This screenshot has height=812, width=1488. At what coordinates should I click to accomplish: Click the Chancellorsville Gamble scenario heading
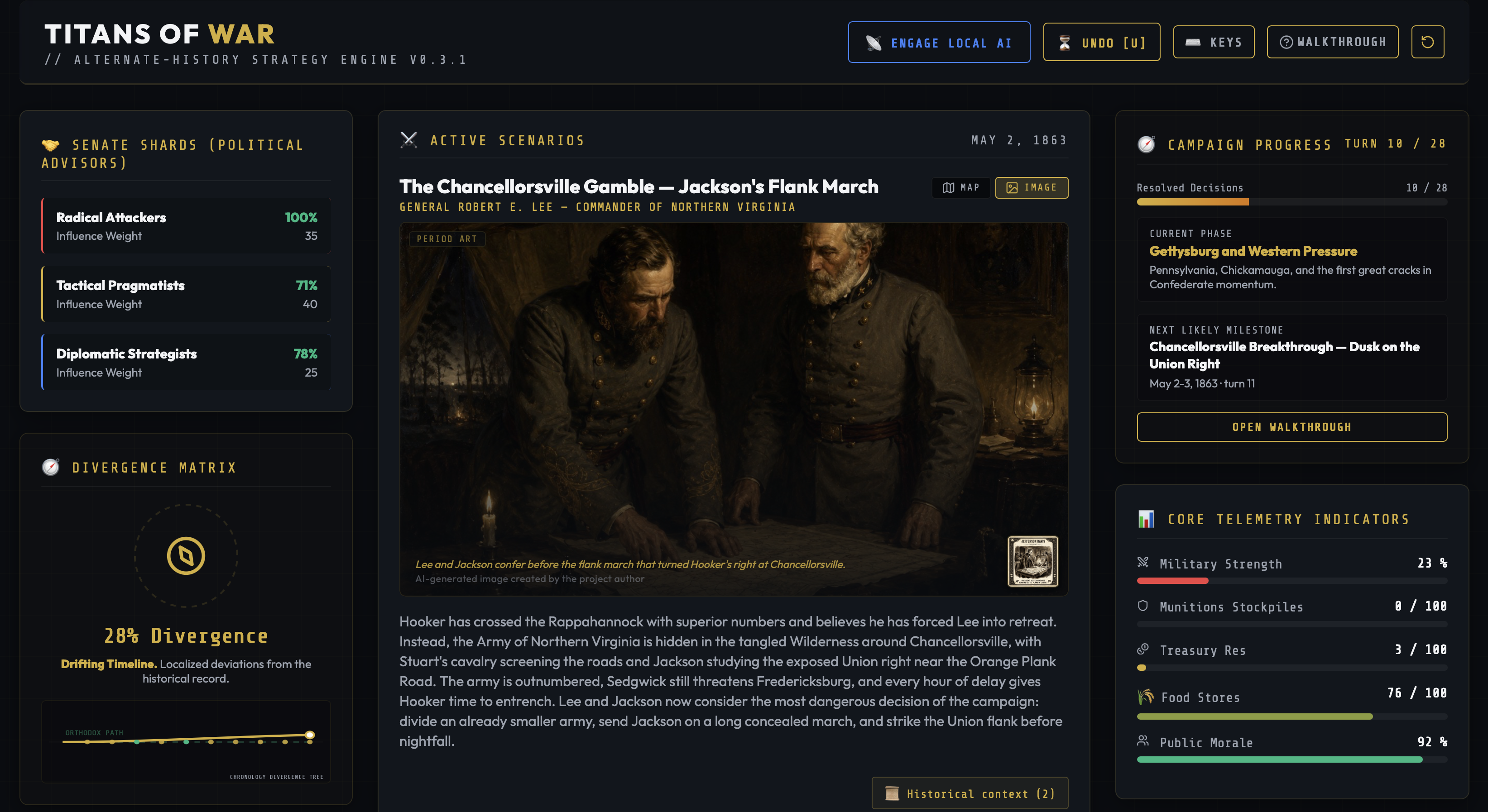639,186
